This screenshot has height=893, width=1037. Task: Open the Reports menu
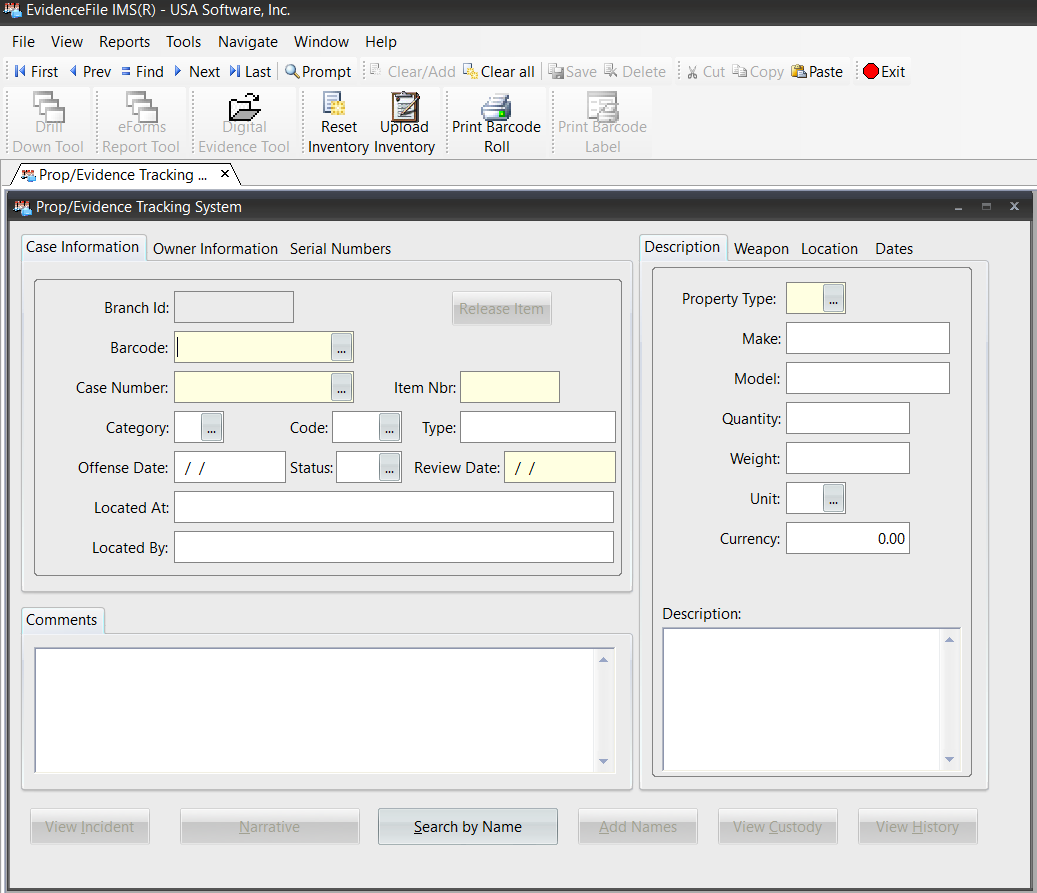tap(124, 42)
